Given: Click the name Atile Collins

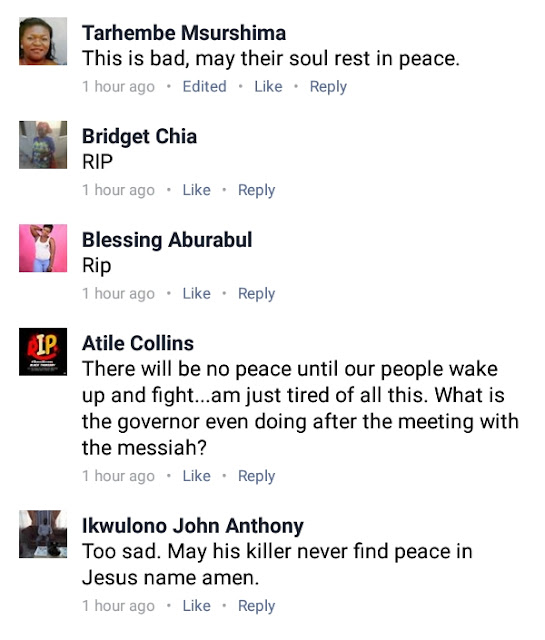Looking at the screenshot, I should click(138, 343).
